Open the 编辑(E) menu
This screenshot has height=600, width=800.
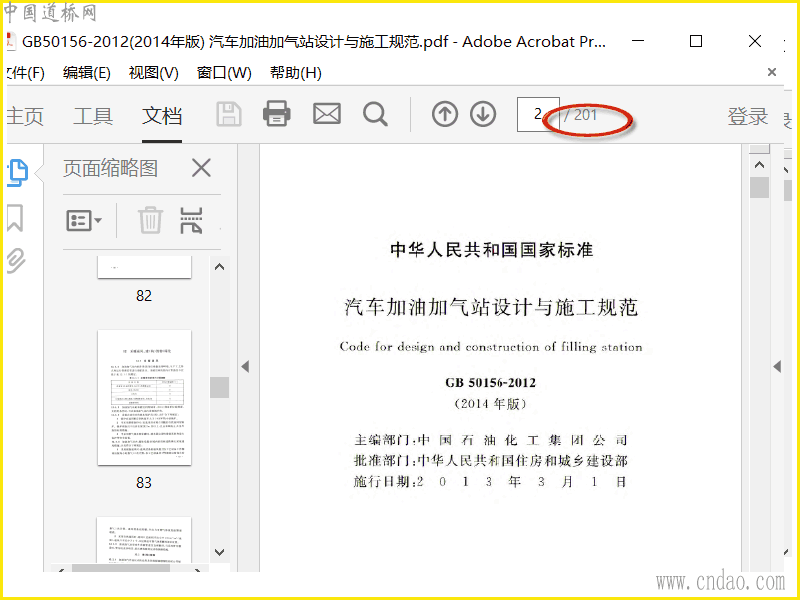87,73
